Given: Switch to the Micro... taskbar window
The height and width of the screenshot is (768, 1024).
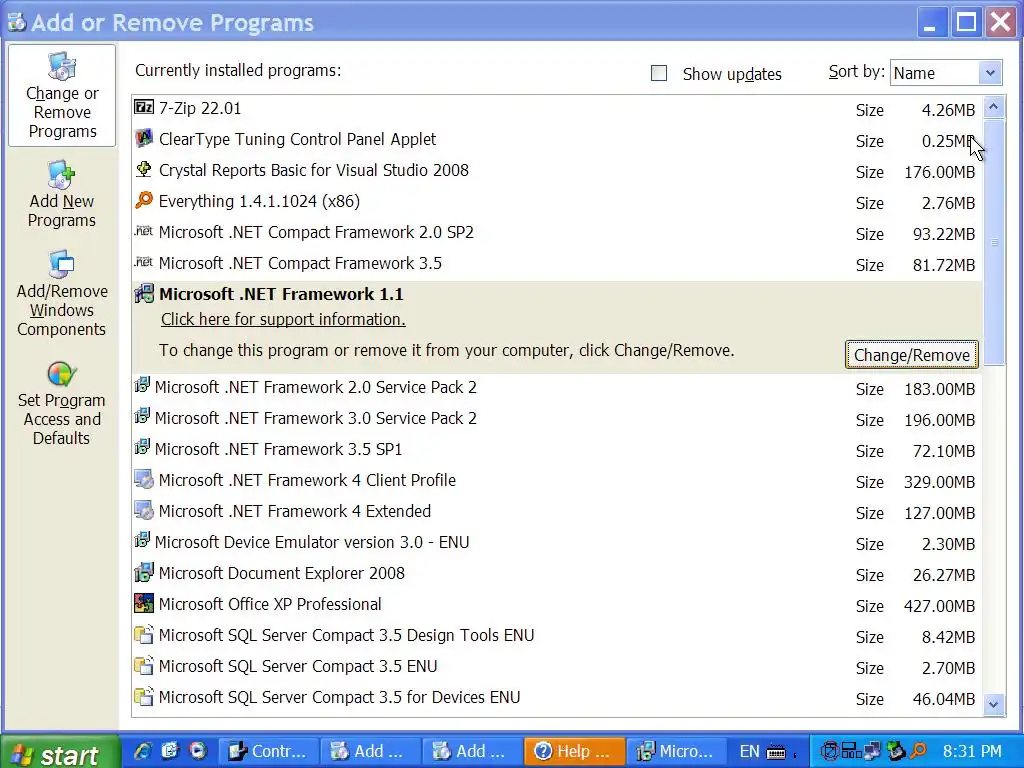Looking at the screenshot, I should tap(676, 752).
